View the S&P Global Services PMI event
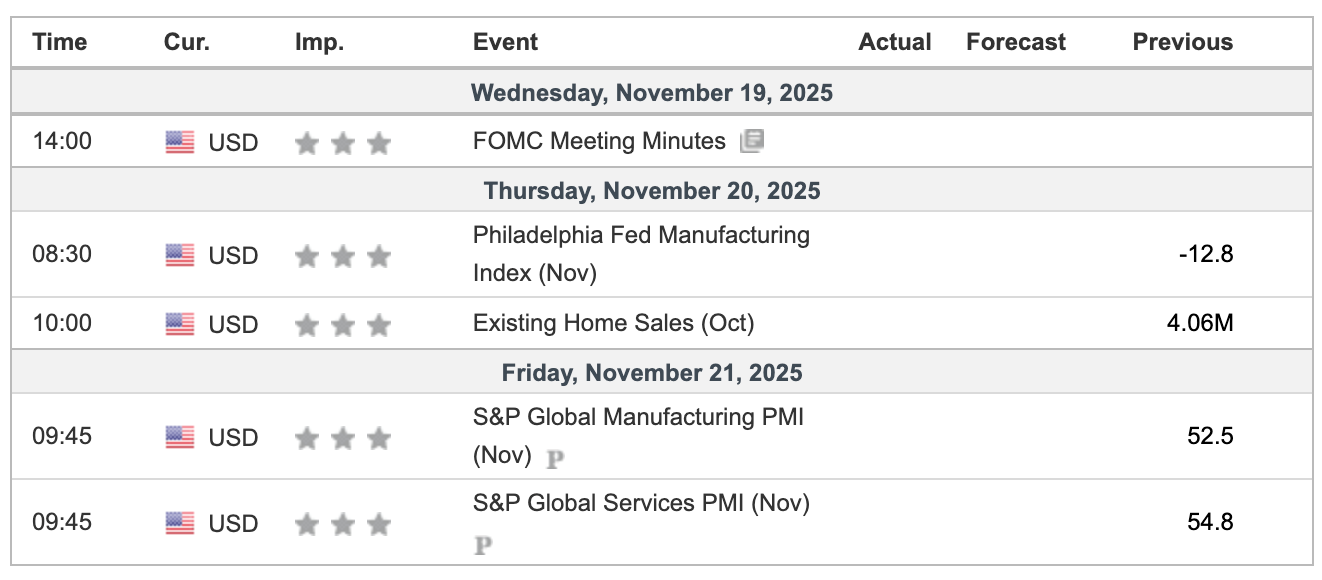The width and height of the screenshot is (1322, 580). coord(641,503)
